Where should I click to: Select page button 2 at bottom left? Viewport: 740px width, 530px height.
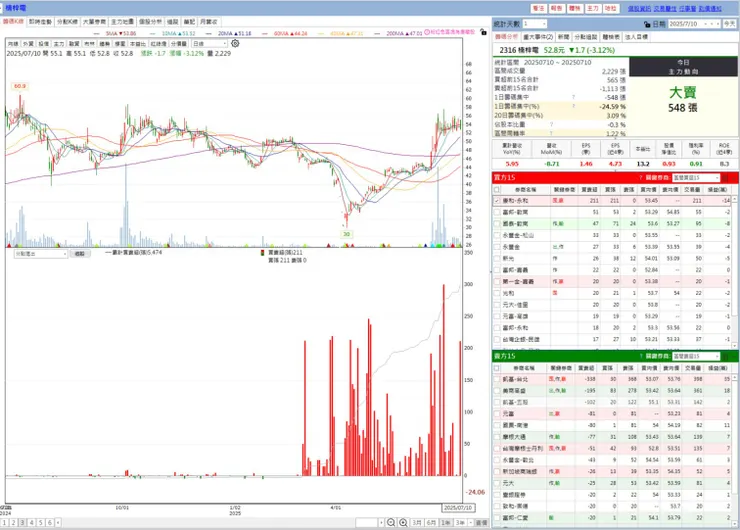click(13, 522)
